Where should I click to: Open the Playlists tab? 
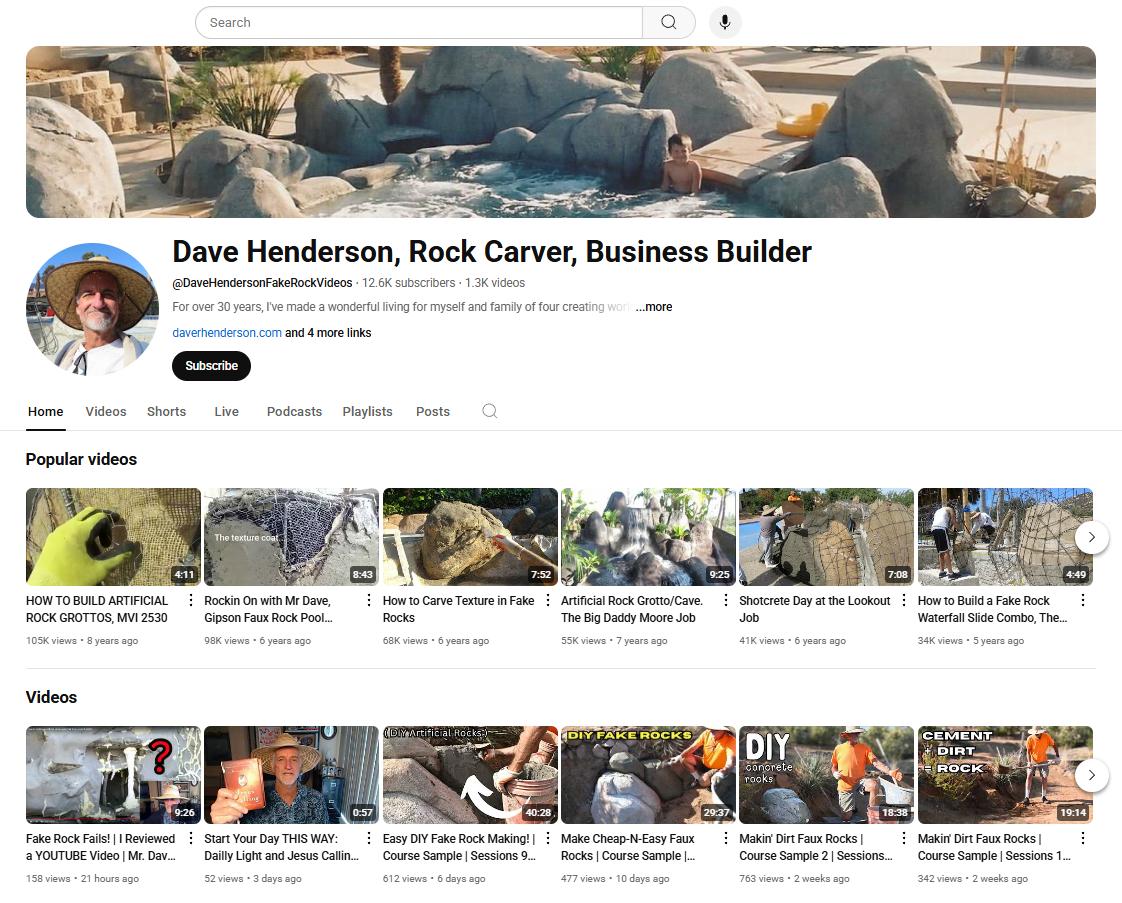(x=367, y=411)
